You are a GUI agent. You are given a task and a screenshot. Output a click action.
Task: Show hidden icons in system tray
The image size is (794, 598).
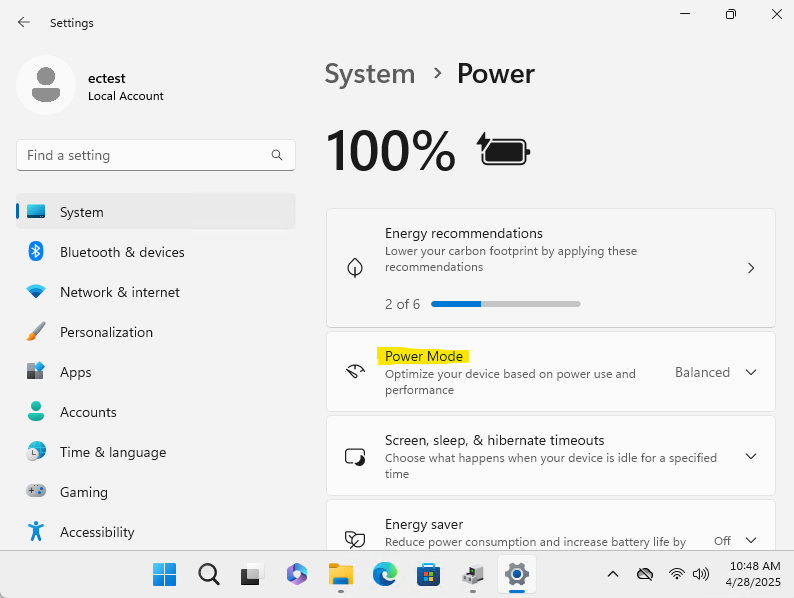(614, 574)
